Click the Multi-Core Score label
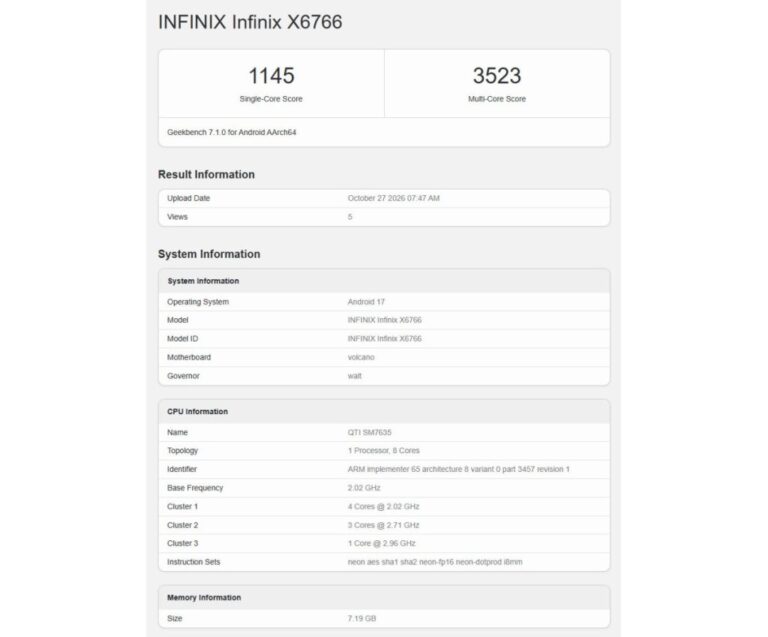 click(497, 99)
